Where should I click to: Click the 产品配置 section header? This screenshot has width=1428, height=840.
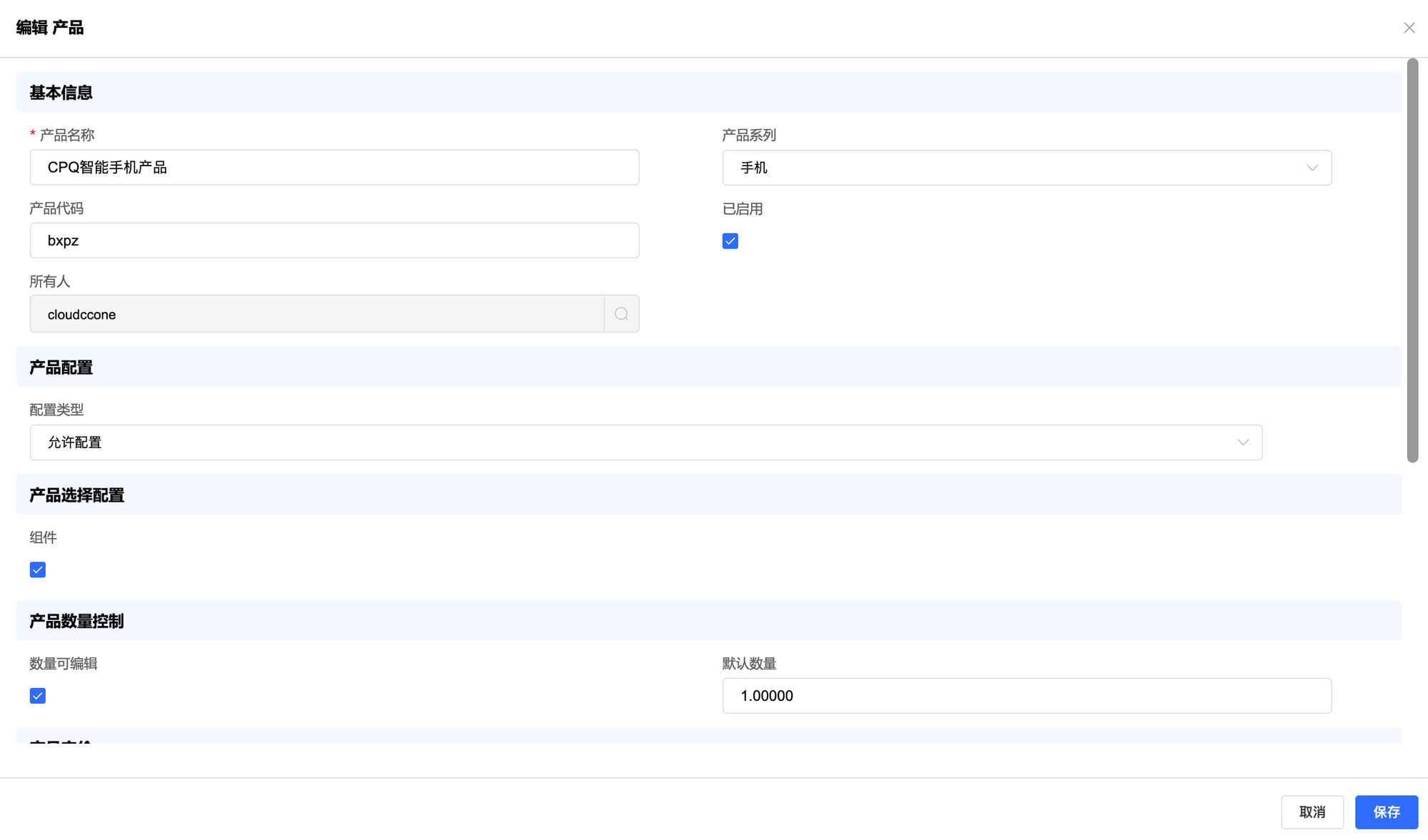tap(61, 368)
